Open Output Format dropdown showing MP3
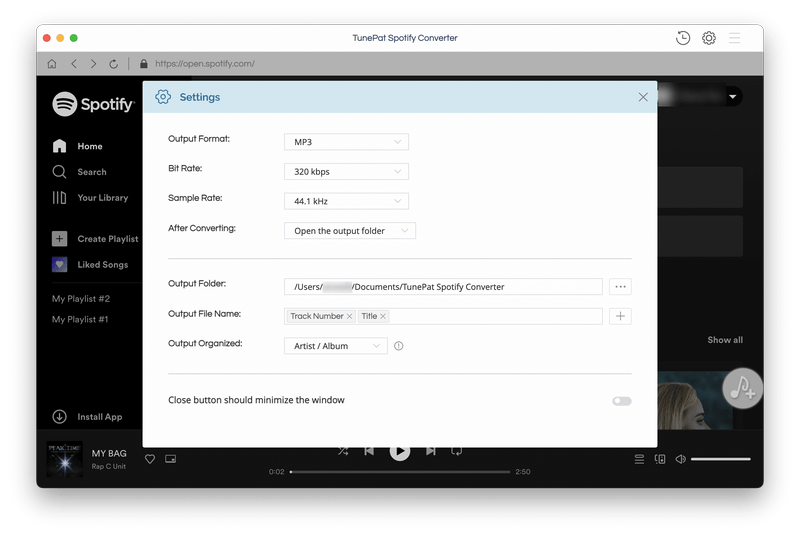The height and width of the screenshot is (536, 800). [346, 142]
